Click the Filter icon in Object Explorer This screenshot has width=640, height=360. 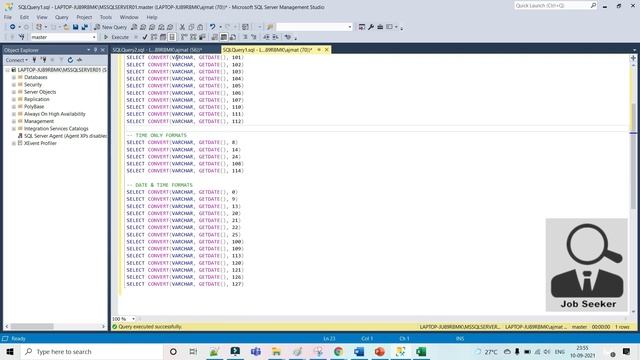point(61,60)
